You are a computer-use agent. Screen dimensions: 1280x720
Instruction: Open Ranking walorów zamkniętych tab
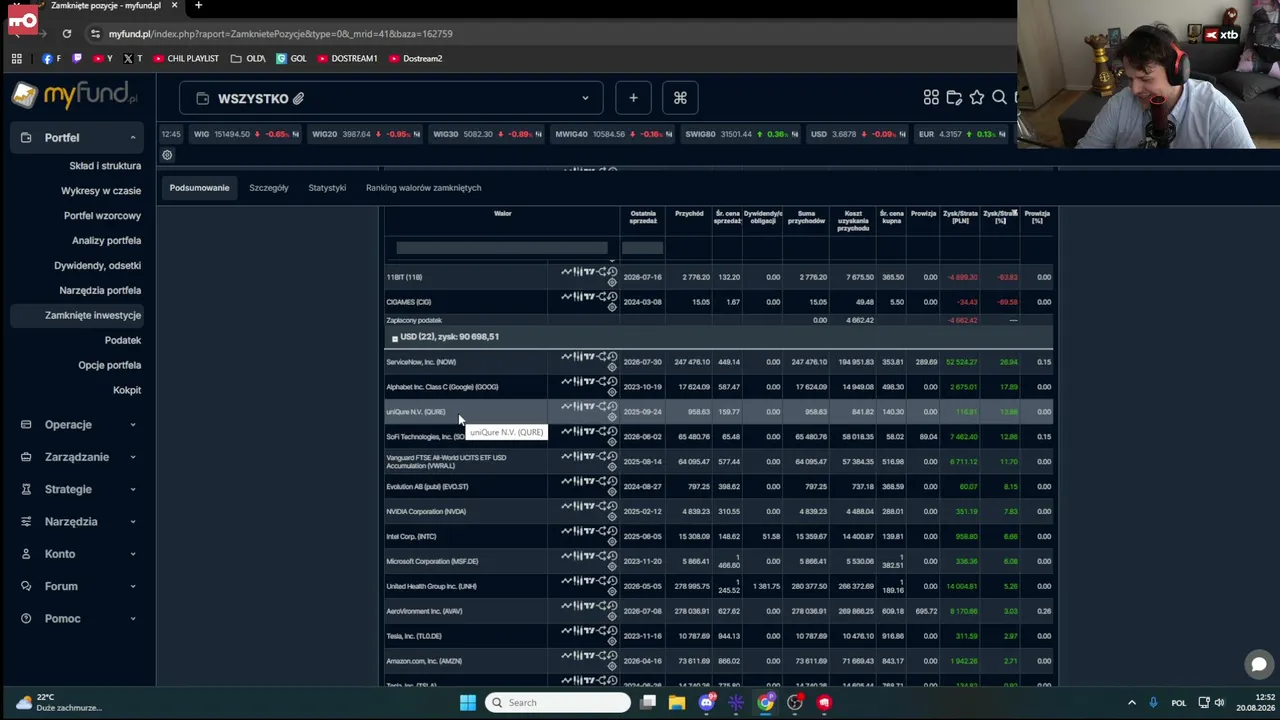(423, 188)
